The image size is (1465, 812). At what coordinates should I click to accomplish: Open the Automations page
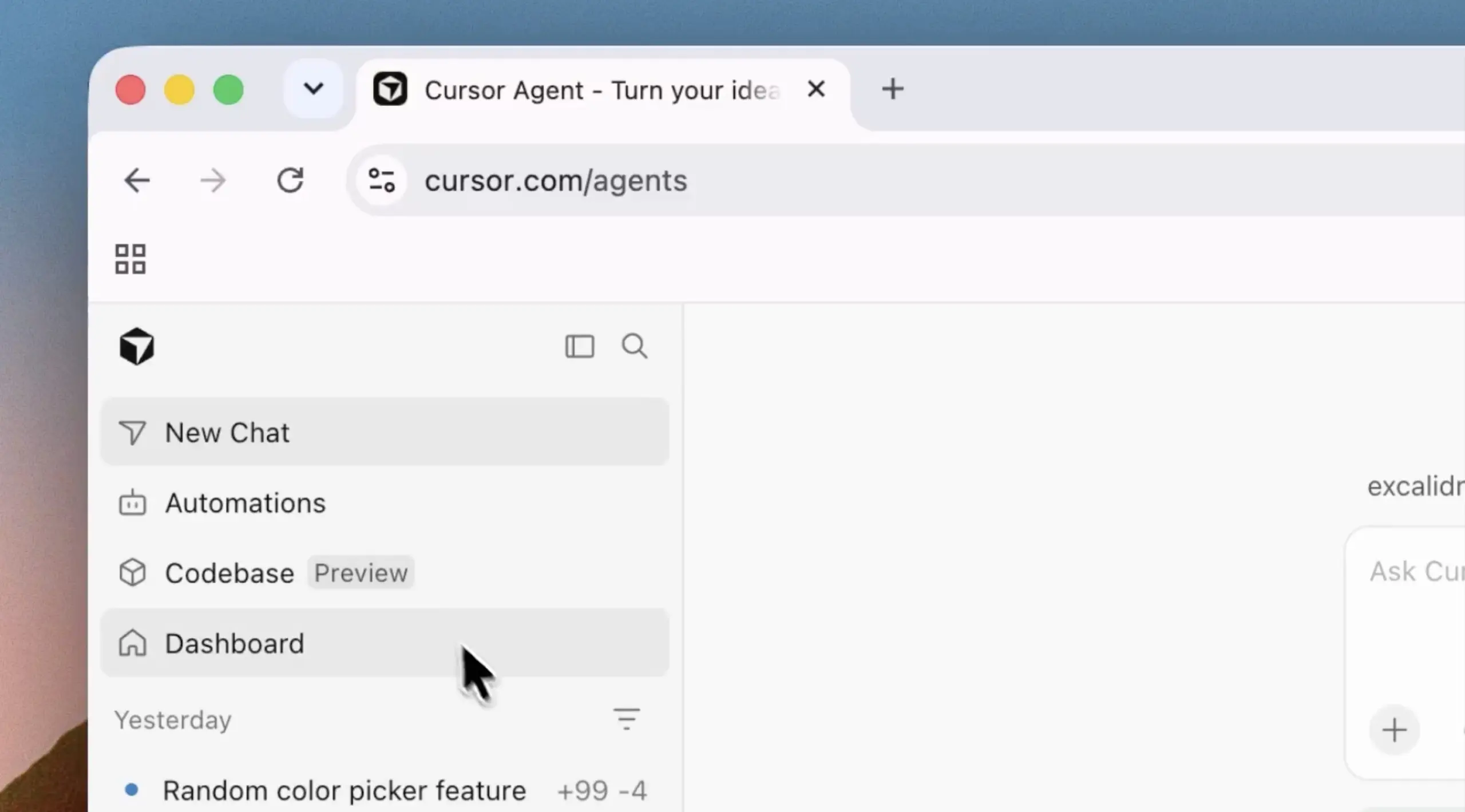click(x=385, y=503)
